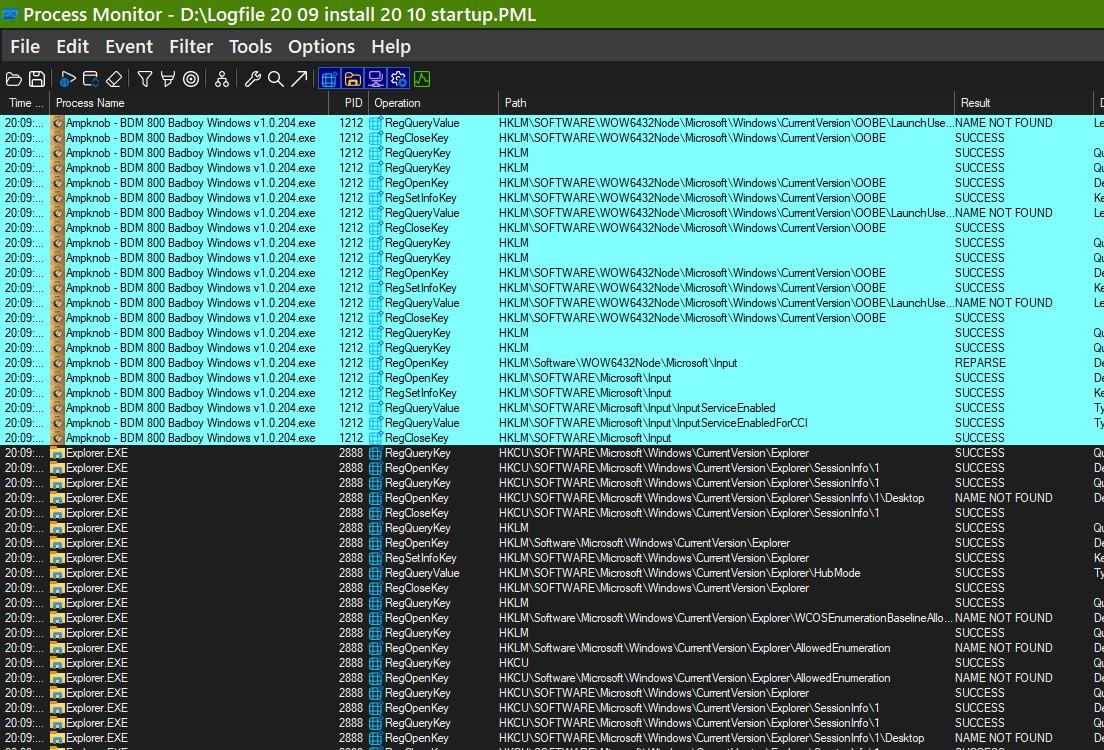Viewport: 1104px width, 750px height.
Task: Click the Result column header
Action: click(x=1023, y=103)
